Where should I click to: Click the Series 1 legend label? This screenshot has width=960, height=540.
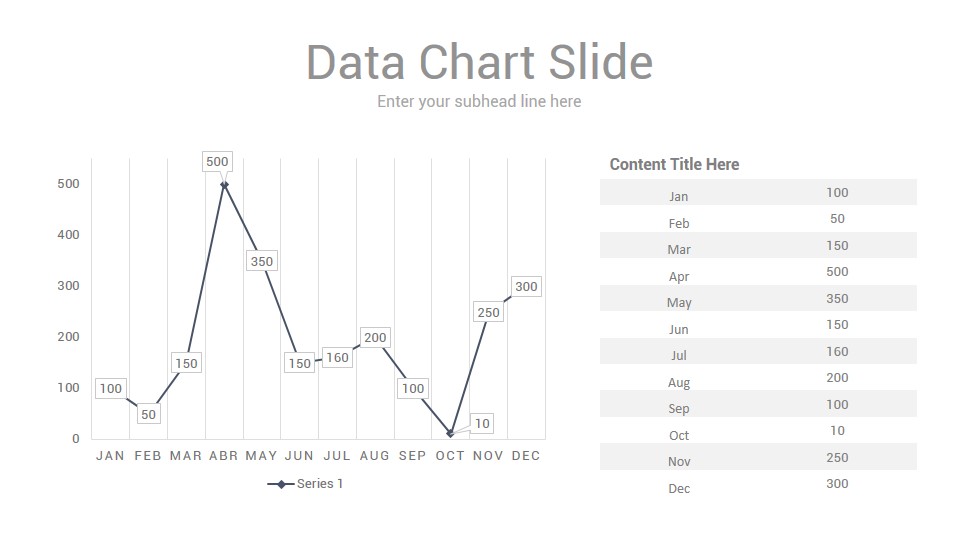tap(320, 484)
